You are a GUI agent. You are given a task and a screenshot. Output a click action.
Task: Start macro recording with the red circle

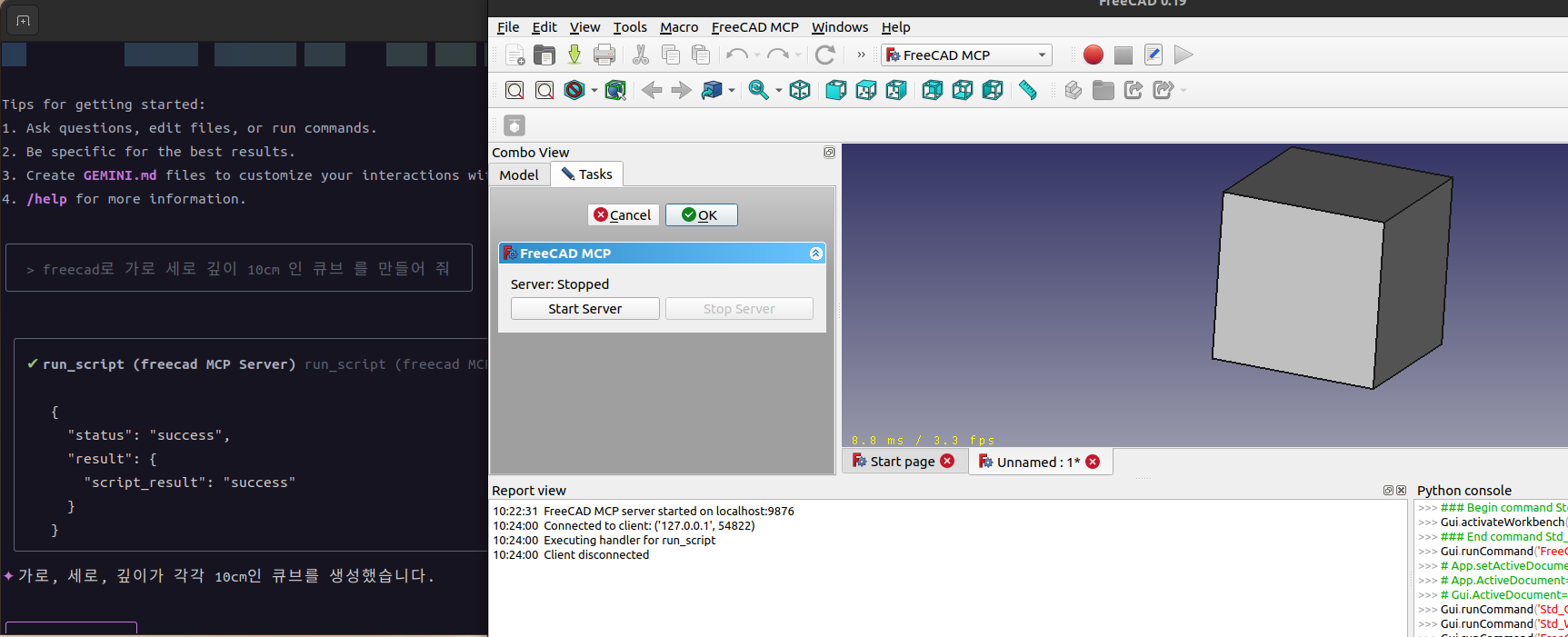pyautogui.click(x=1094, y=55)
